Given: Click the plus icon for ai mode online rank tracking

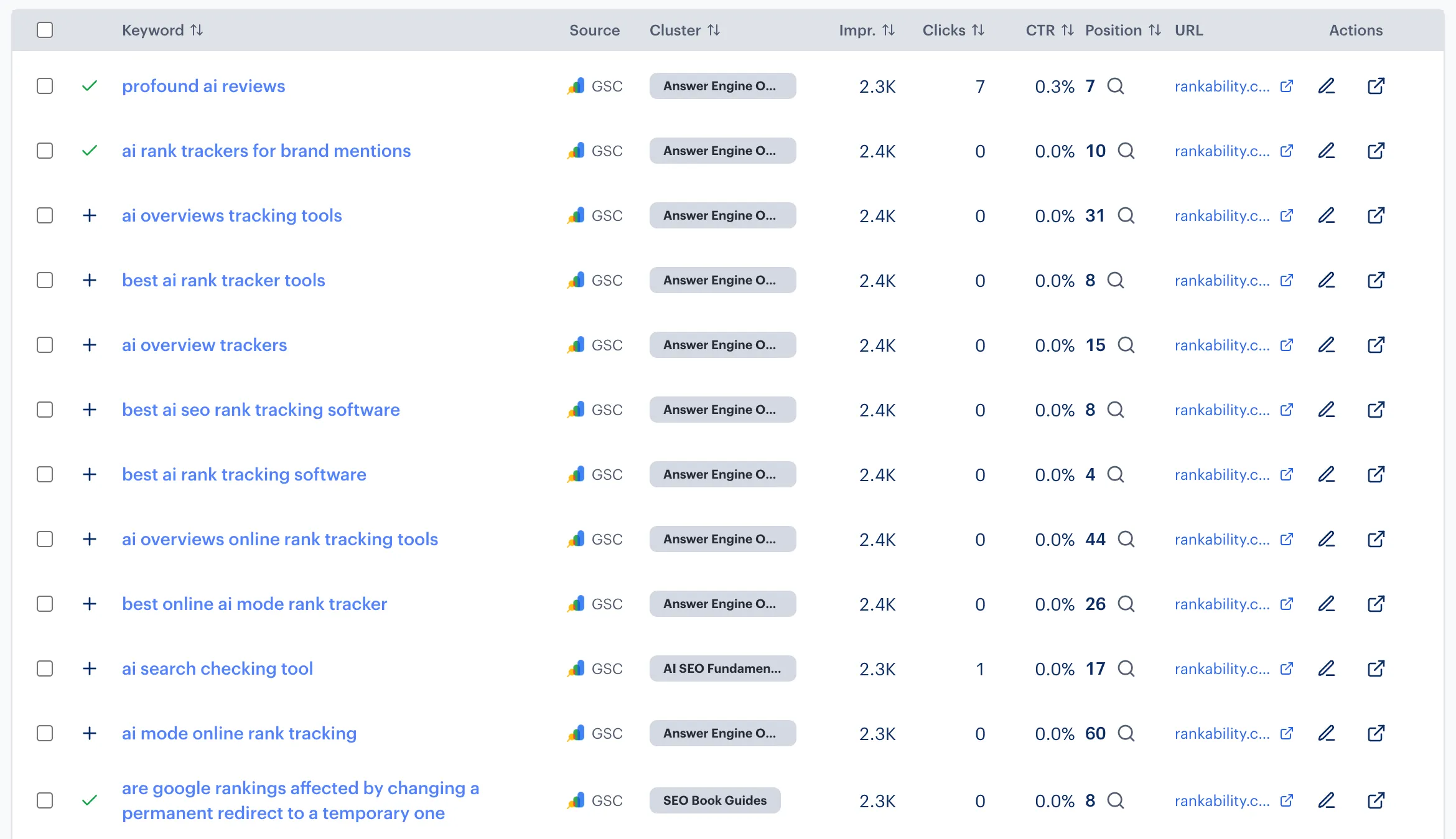Looking at the screenshot, I should [90, 733].
